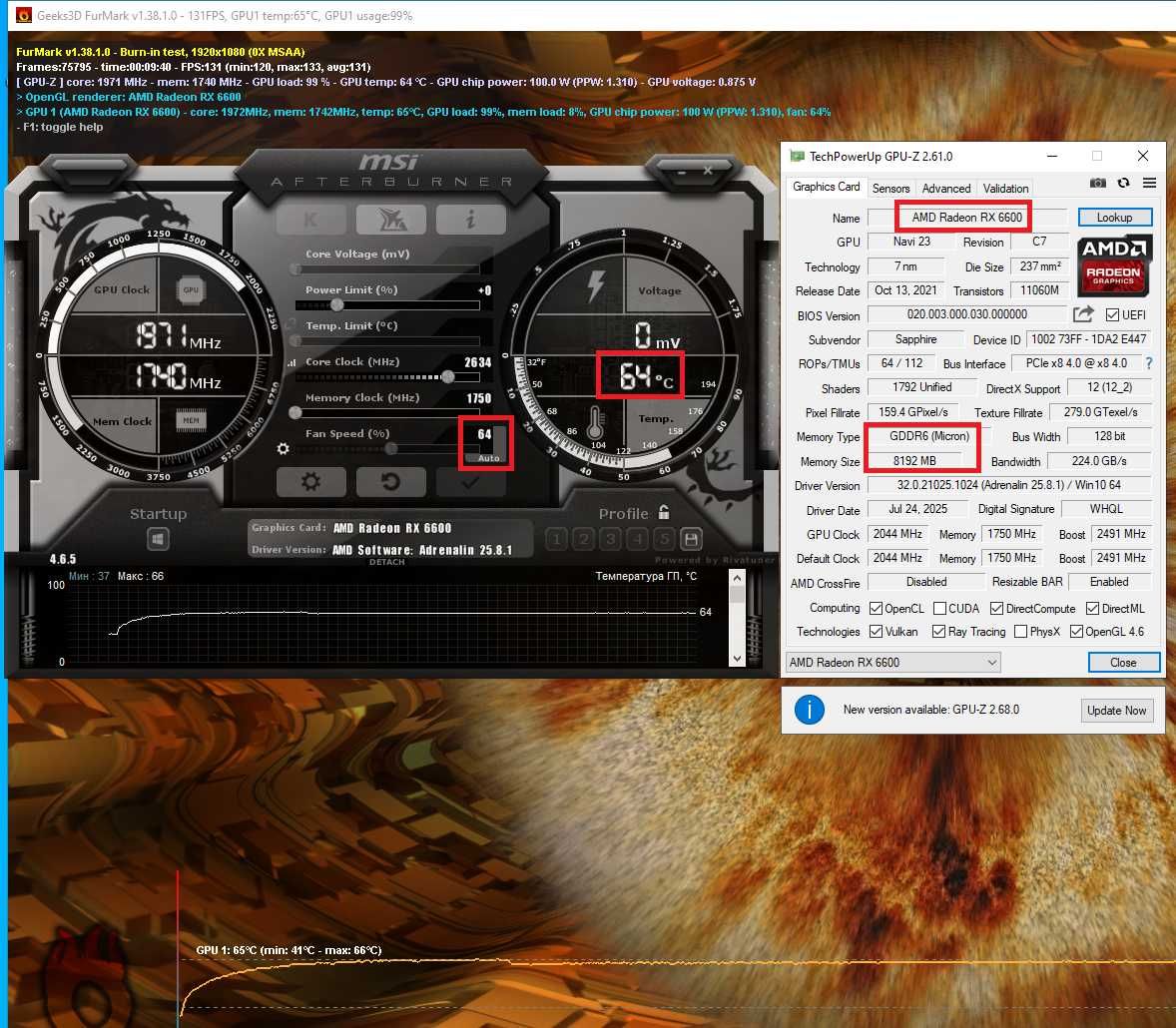Click the MEM icon on clock gauge
Screen dimensions: 1176x1028
pos(192,420)
